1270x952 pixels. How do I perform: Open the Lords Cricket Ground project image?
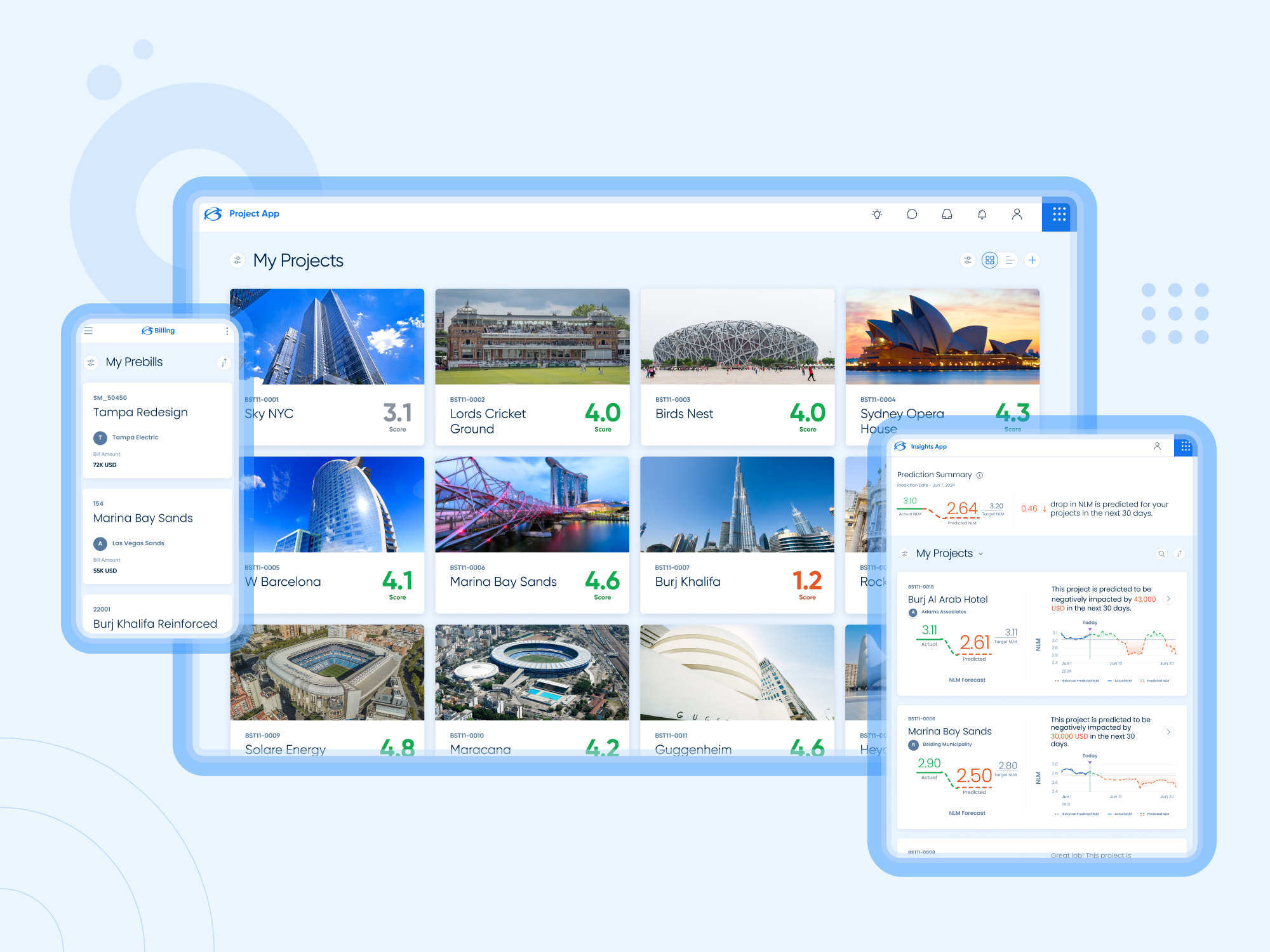[x=532, y=336]
